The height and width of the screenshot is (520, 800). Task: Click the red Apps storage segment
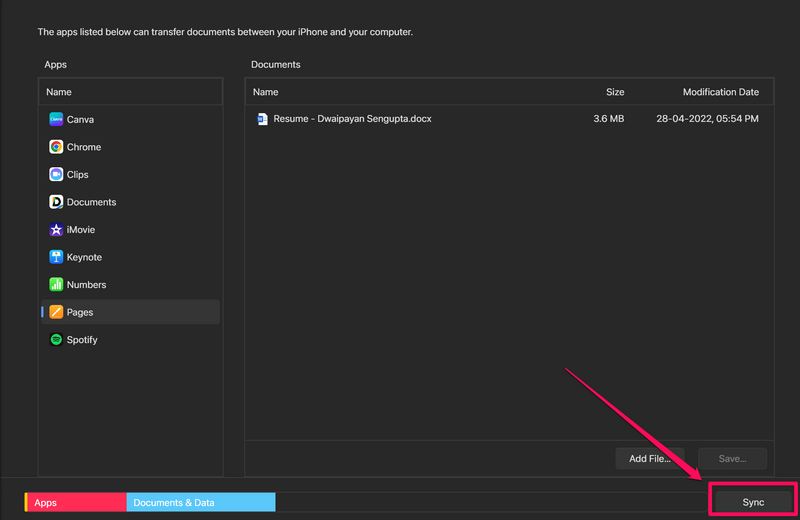pos(76,503)
